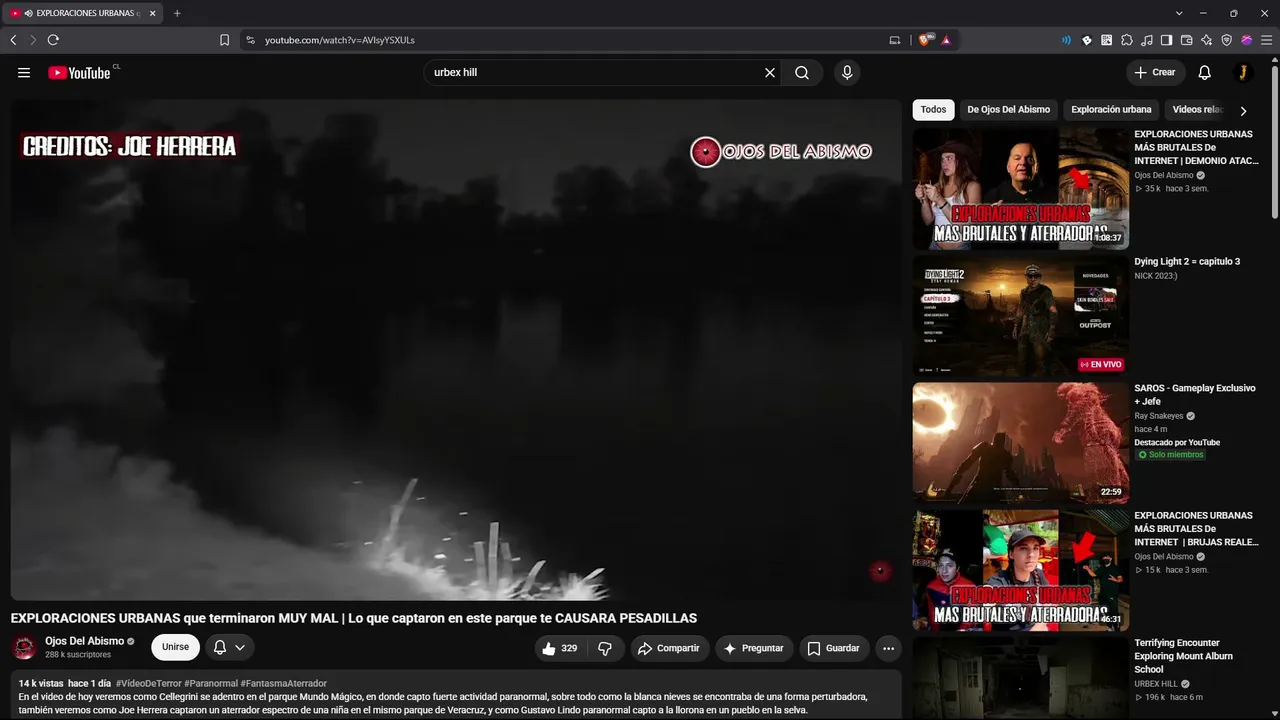Submit search with the magnifying glass icon

click(x=802, y=73)
